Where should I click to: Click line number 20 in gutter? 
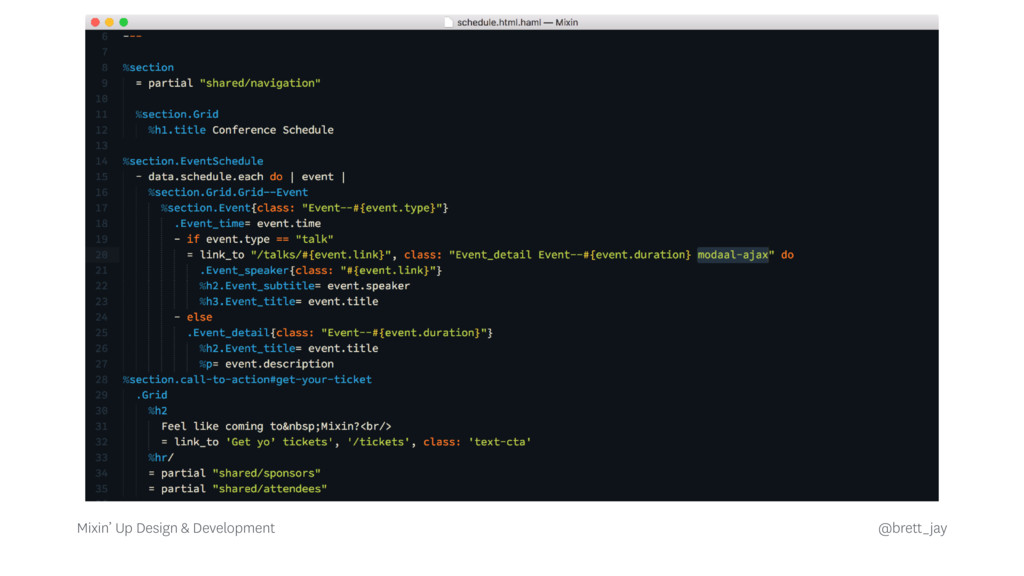click(x=101, y=255)
